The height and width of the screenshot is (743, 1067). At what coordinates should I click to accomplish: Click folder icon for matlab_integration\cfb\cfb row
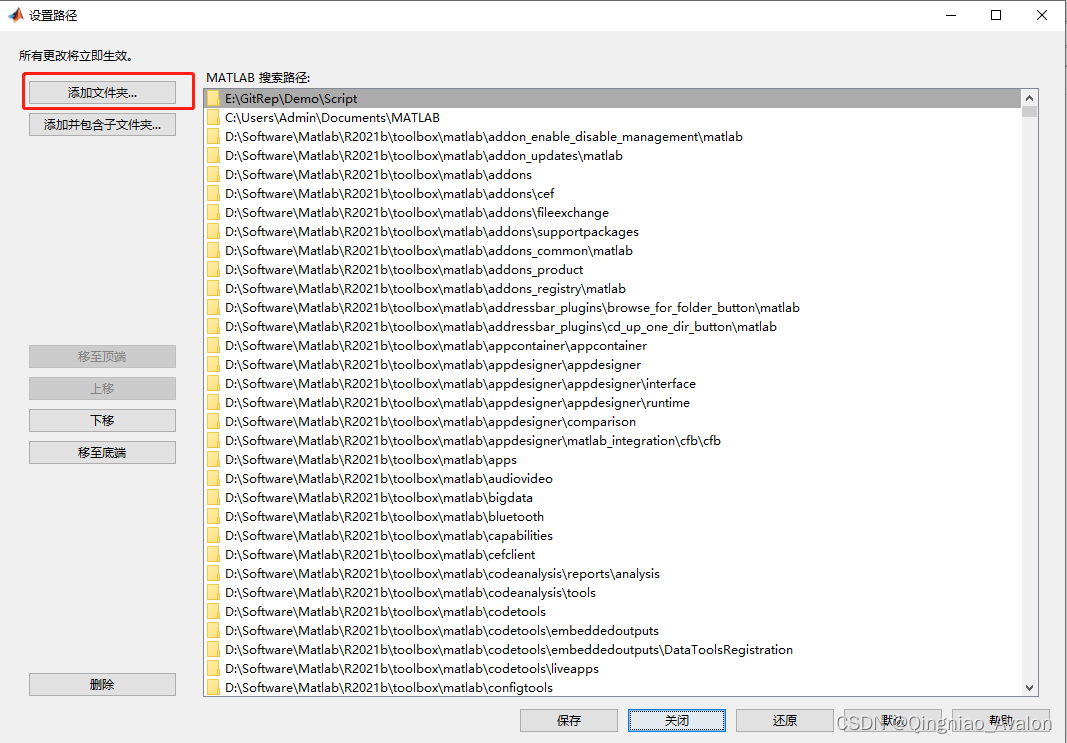tap(214, 442)
